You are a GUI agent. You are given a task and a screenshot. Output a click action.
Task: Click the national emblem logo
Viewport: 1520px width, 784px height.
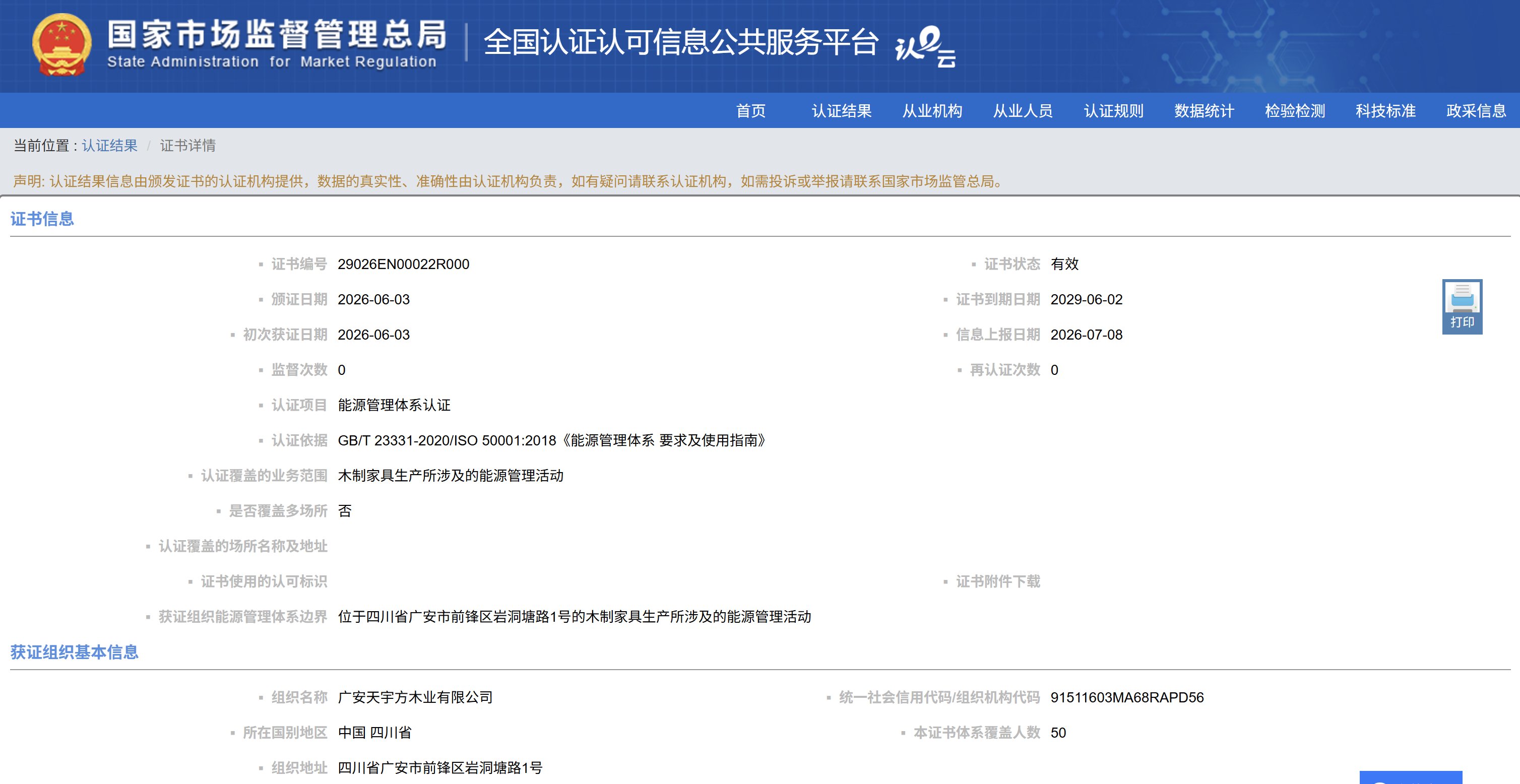pos(61,44)
